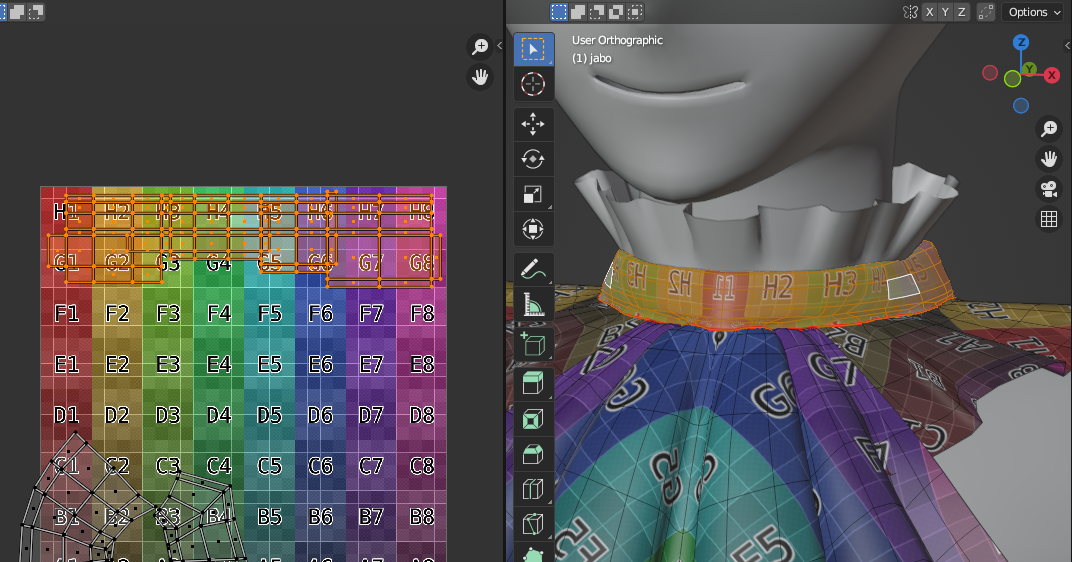This screenshot has width=1072, height=562.
Task: Click the negative X red circle on gizmo
Action: pos(990,72)
